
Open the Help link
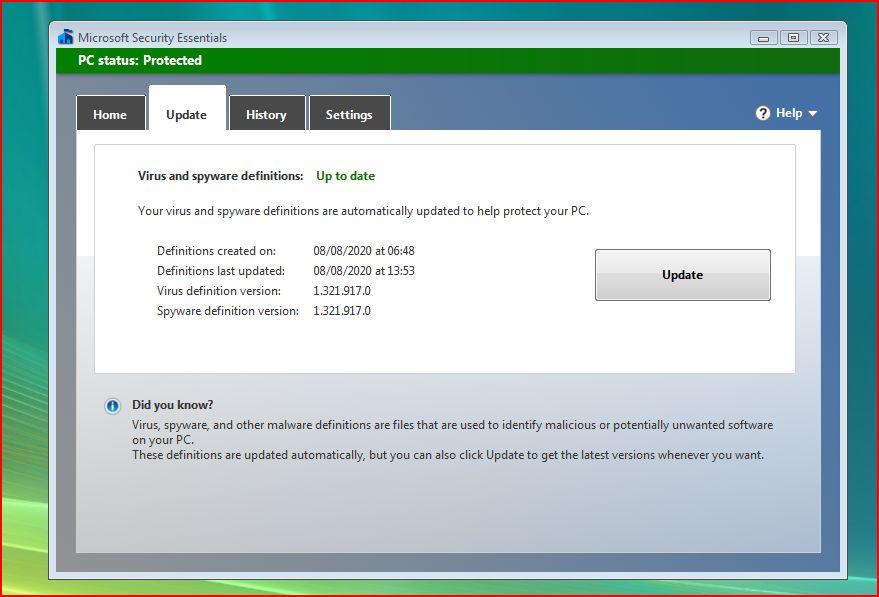pos(789,113)
